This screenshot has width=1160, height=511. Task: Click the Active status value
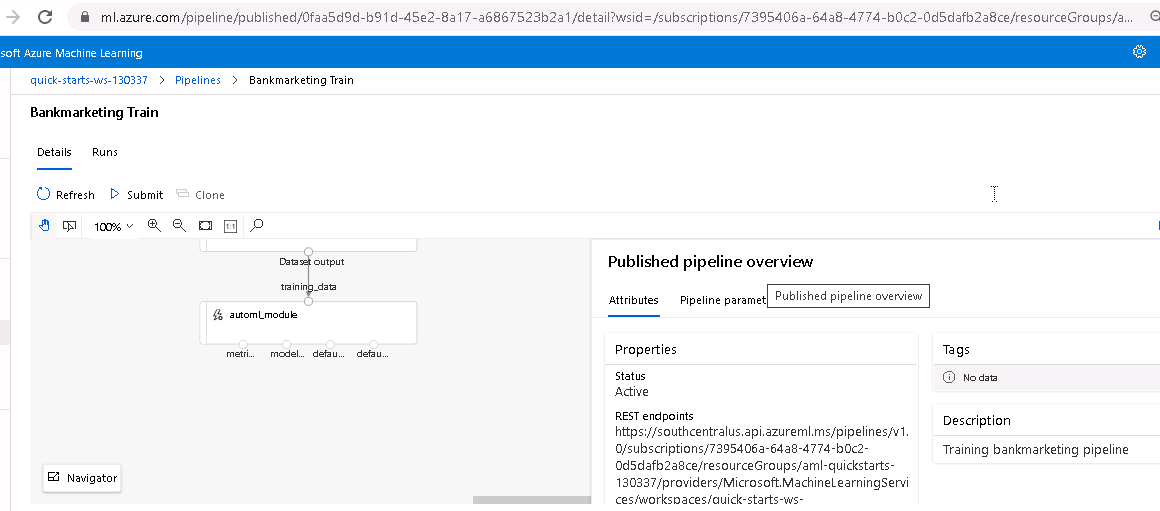(631, 391)
